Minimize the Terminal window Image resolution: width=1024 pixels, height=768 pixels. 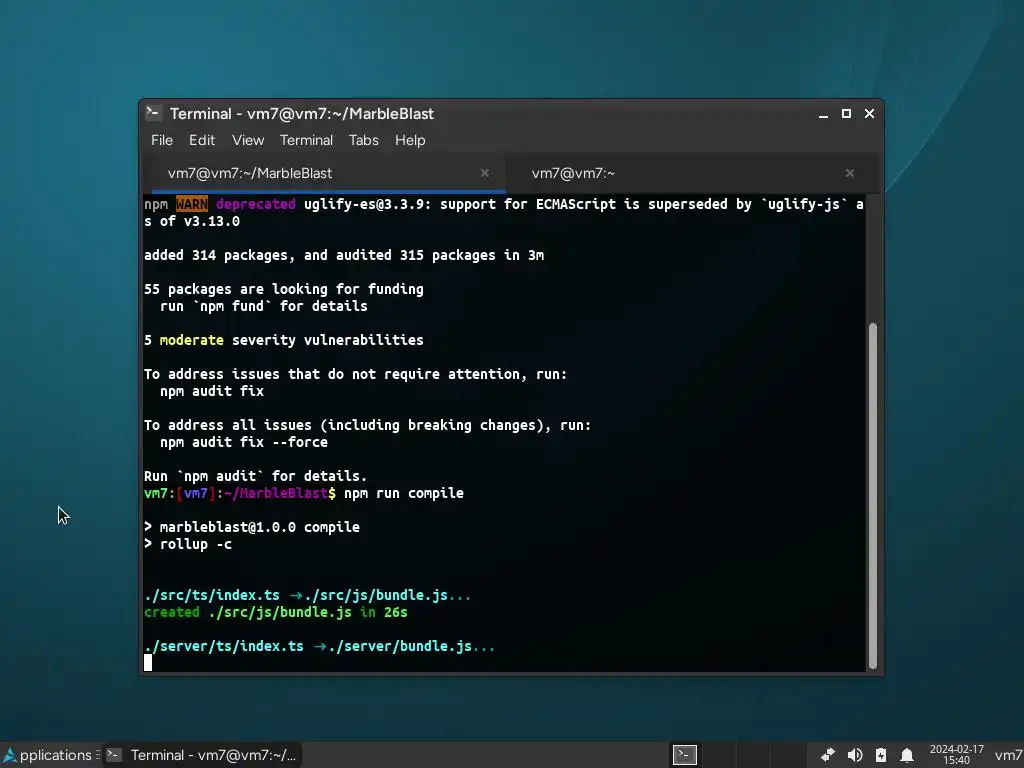click(823, 114)
